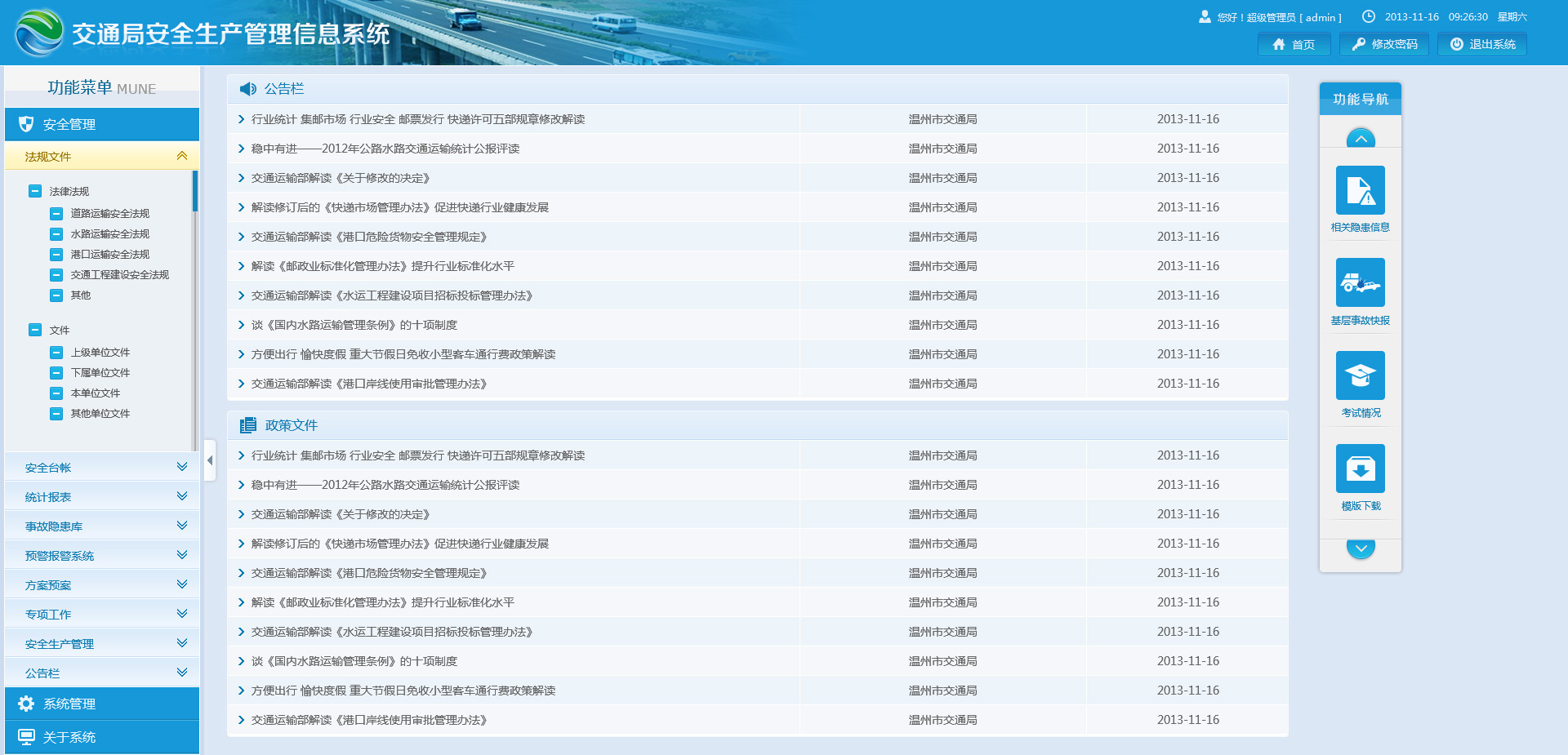Open 交通工程建设安全法规 tree item

click(x=120, y=274)
